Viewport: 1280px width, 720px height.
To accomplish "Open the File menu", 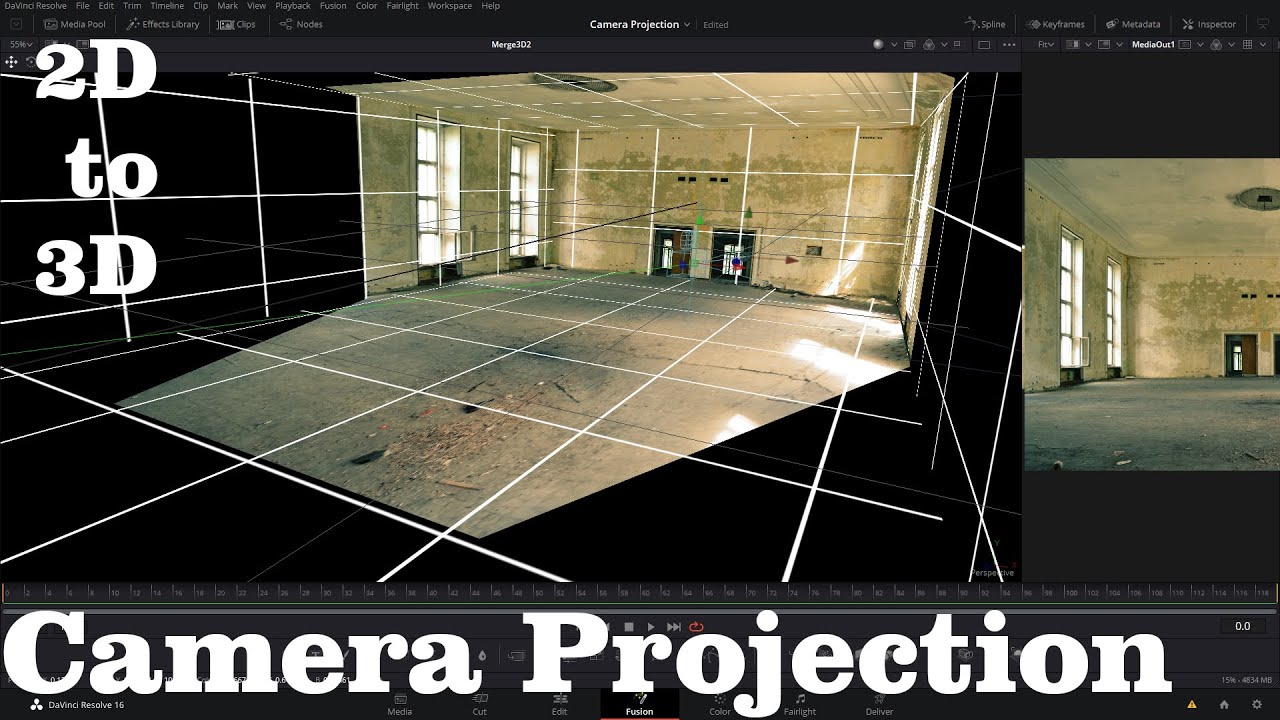I will (82, 6).
